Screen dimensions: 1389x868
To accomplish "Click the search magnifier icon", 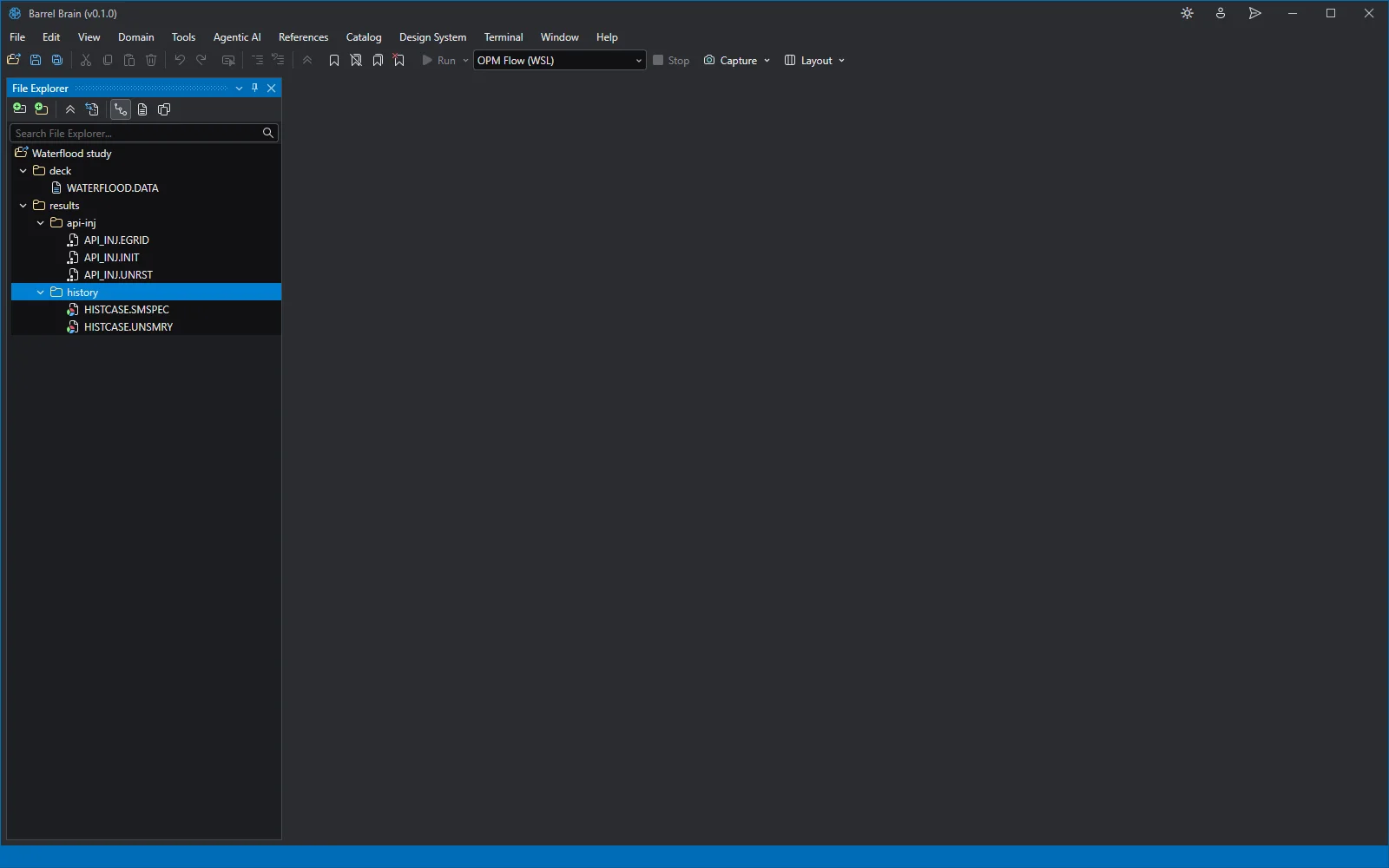I will point(268,133).
